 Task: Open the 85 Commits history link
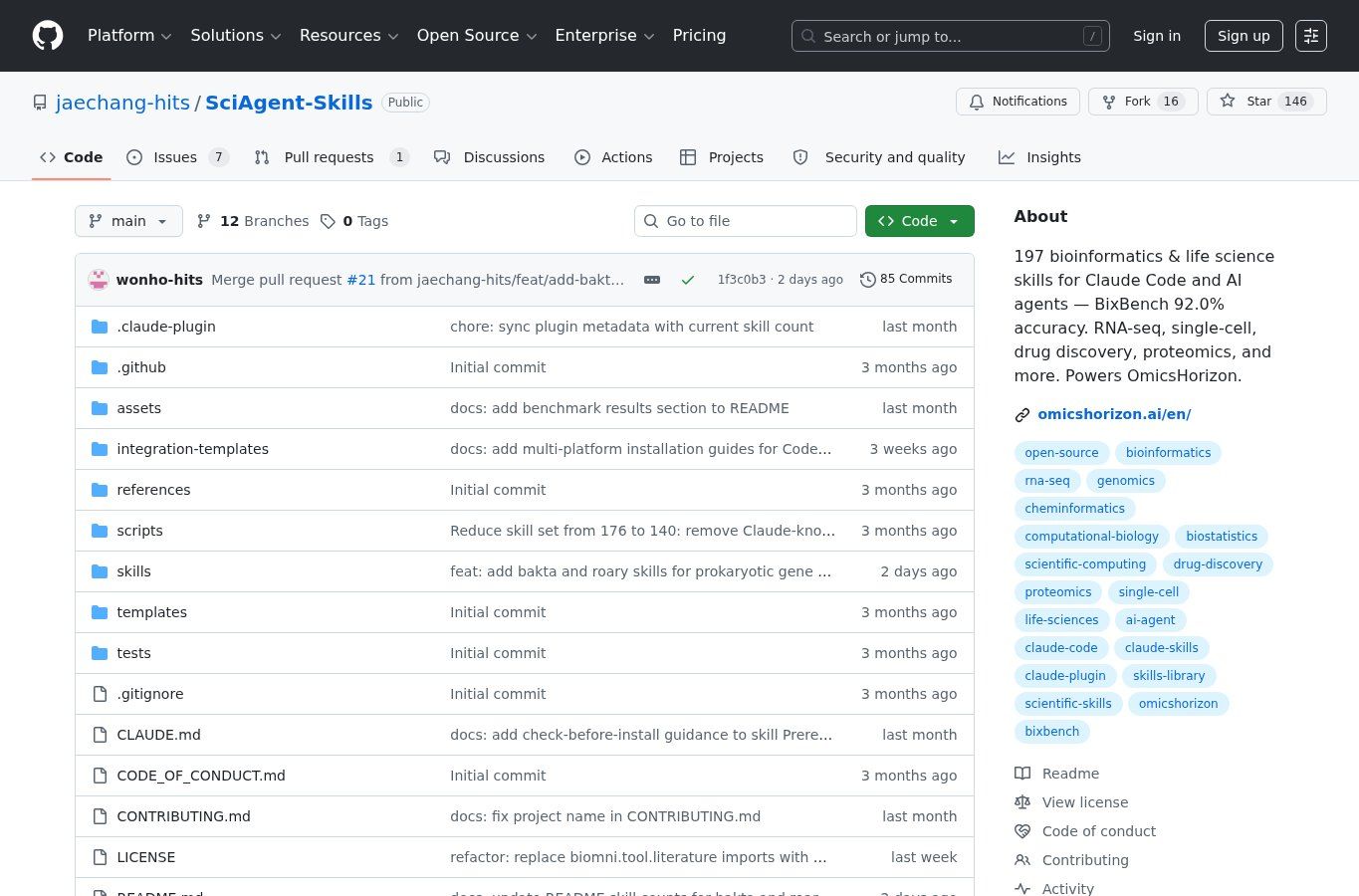click(x=906, y=280)
